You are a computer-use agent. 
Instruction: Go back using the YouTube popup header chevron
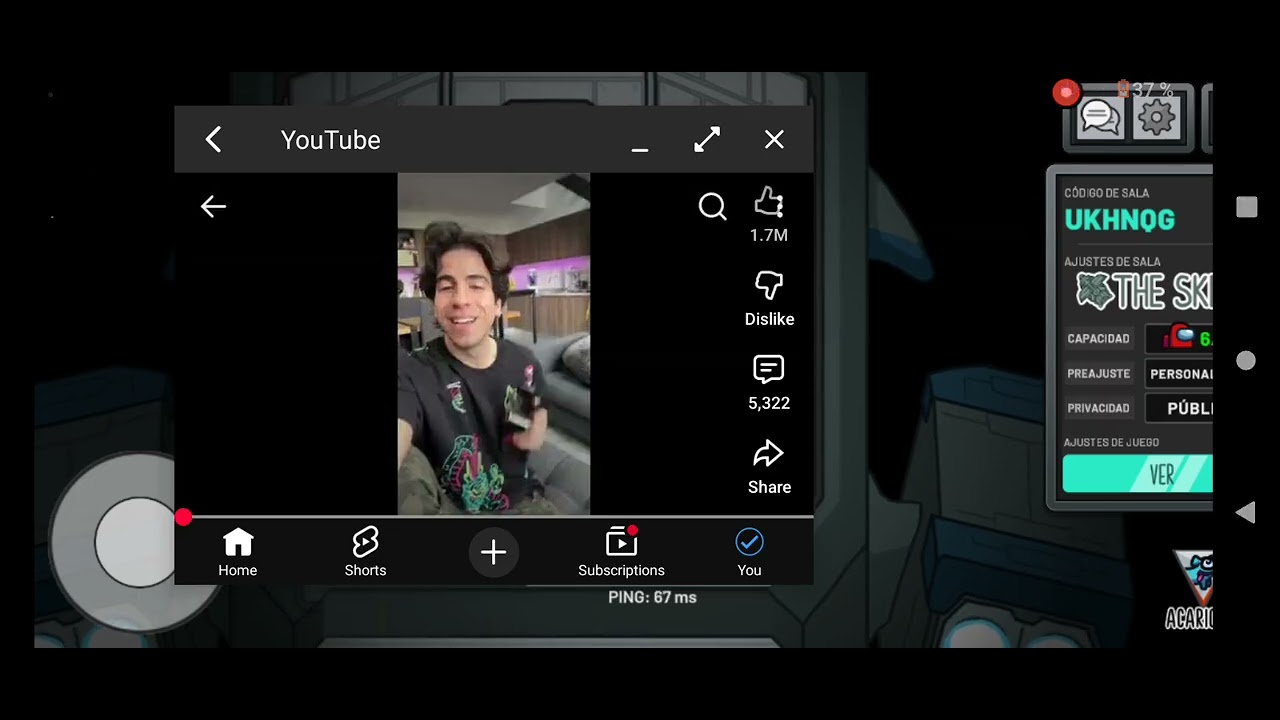(x=213, y=140)
